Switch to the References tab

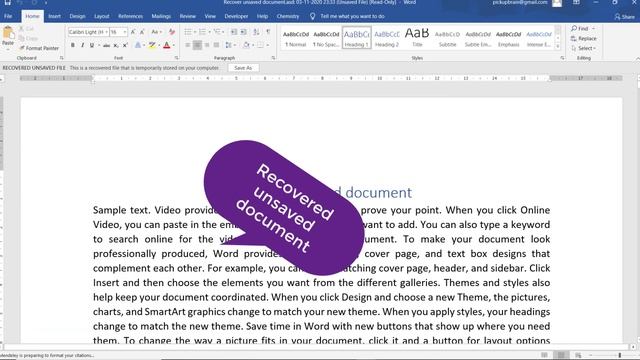click(130, 17)
